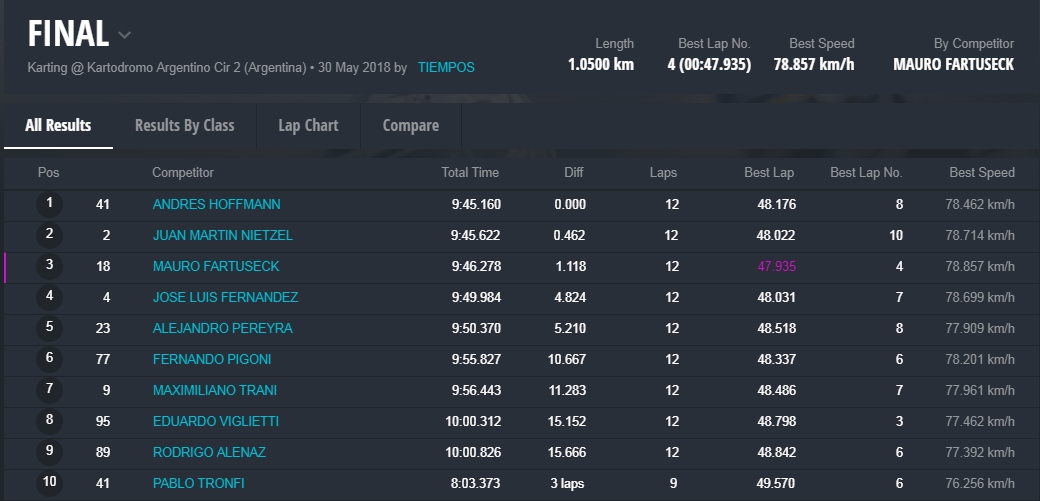Switch to the Lap Chart tab
The width and height of the screenshot is (1040, 501).
(308, 126)
